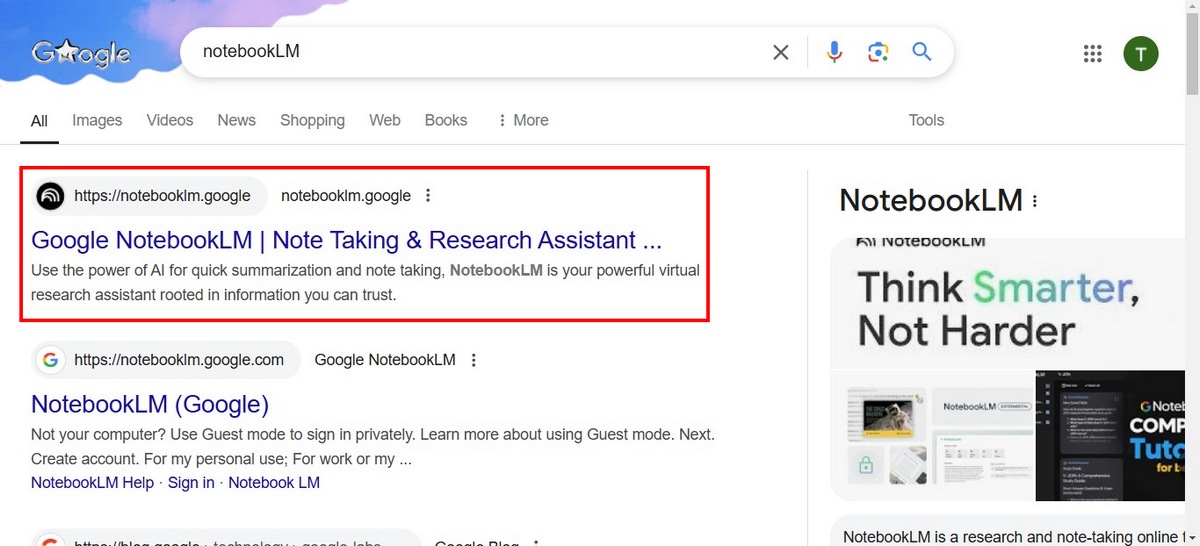Open Google NotebookLM Note Taking result link
Viewport: 1200px width, 546px height.
coord(346,240)
